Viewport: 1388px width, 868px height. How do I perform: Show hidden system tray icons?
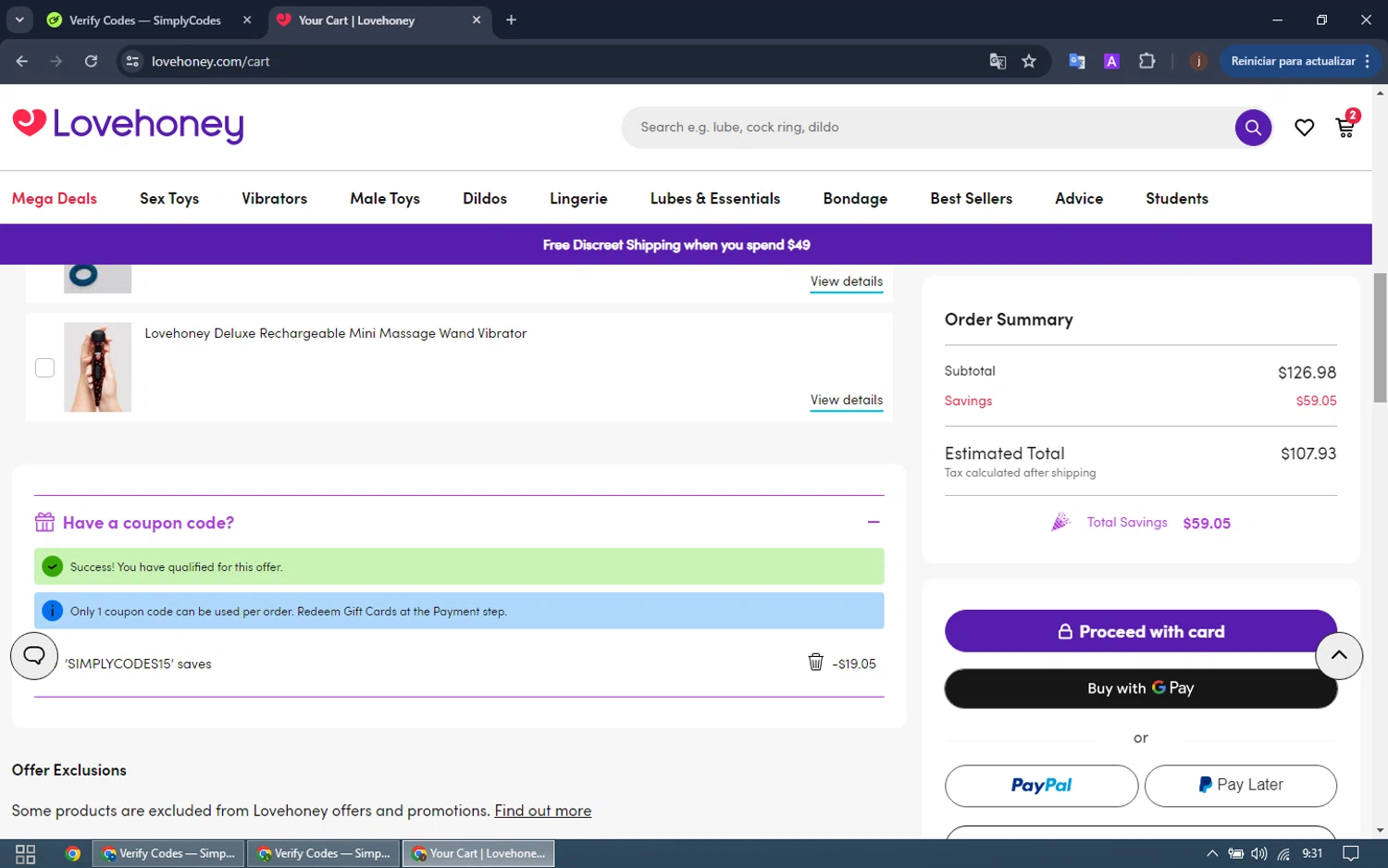tap(1212, 853)
